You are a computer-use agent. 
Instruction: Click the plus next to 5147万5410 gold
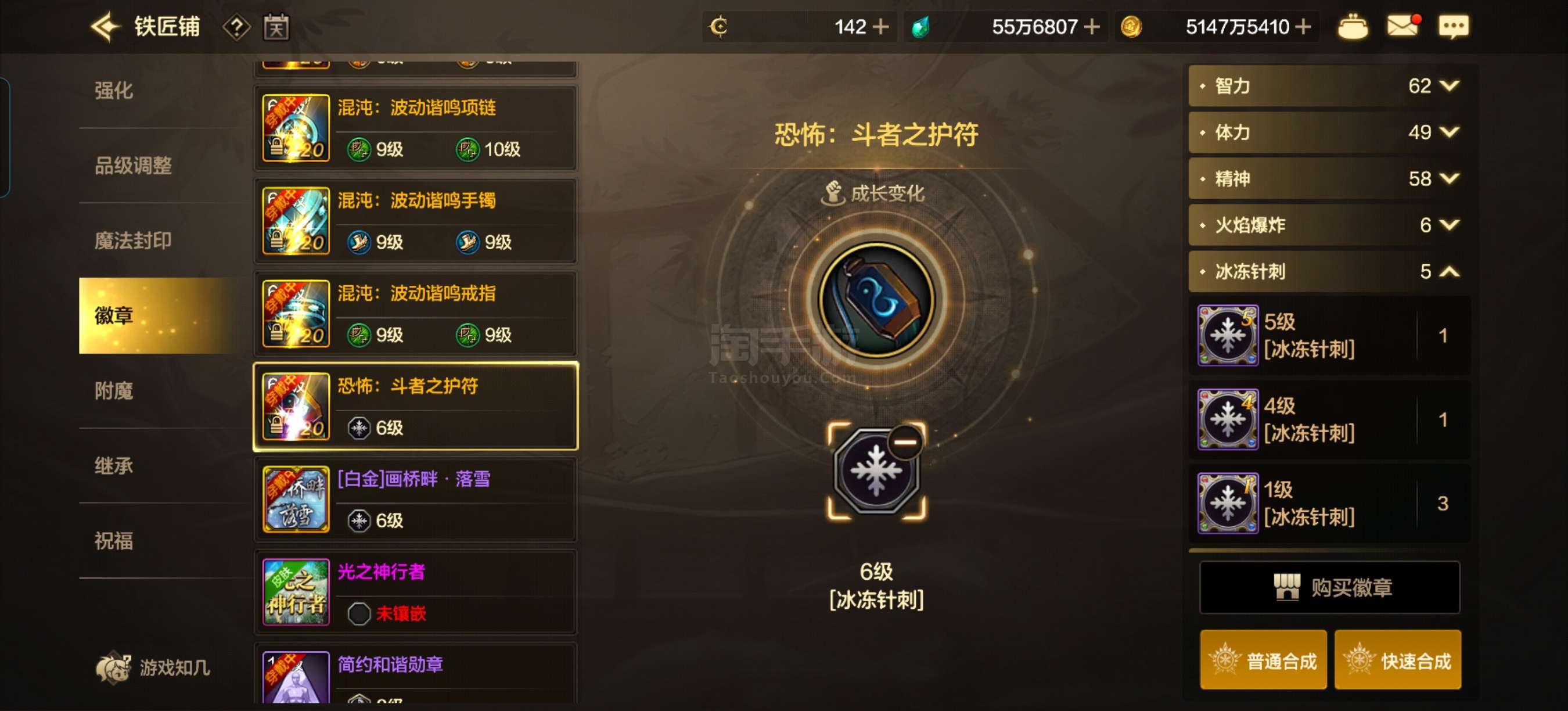[1303, 27]
